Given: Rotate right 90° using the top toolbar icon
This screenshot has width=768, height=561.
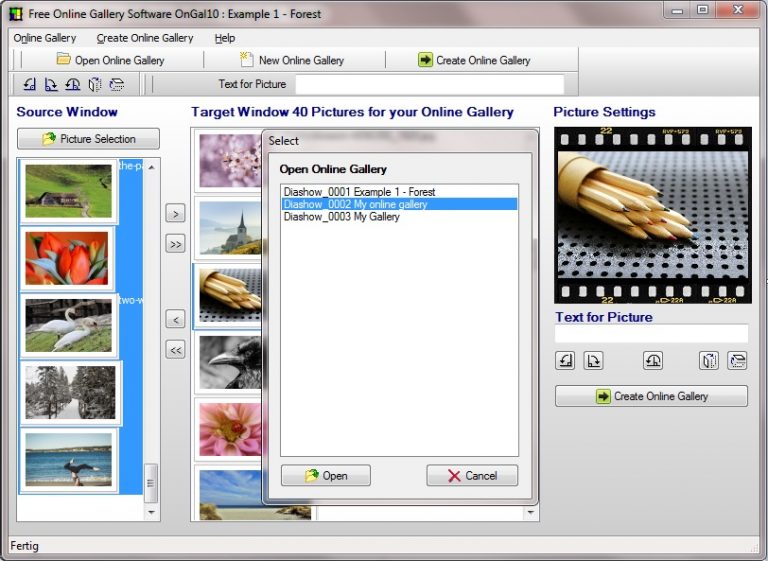Looking at the screenshot, I should pyautogui.click(x=51, y=84).
